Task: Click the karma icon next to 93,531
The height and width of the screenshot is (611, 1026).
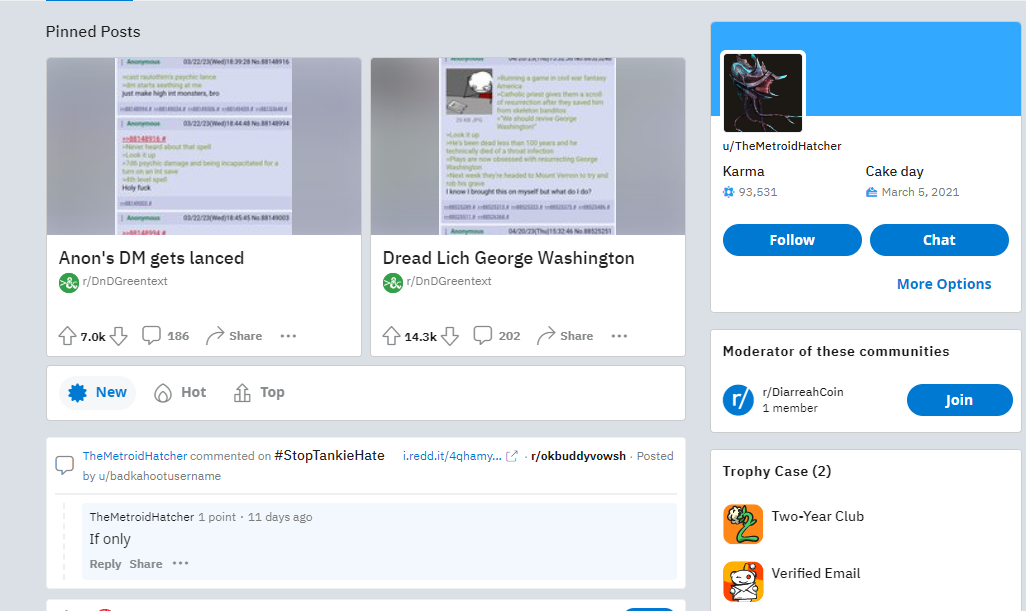Action: coord(728,192)
